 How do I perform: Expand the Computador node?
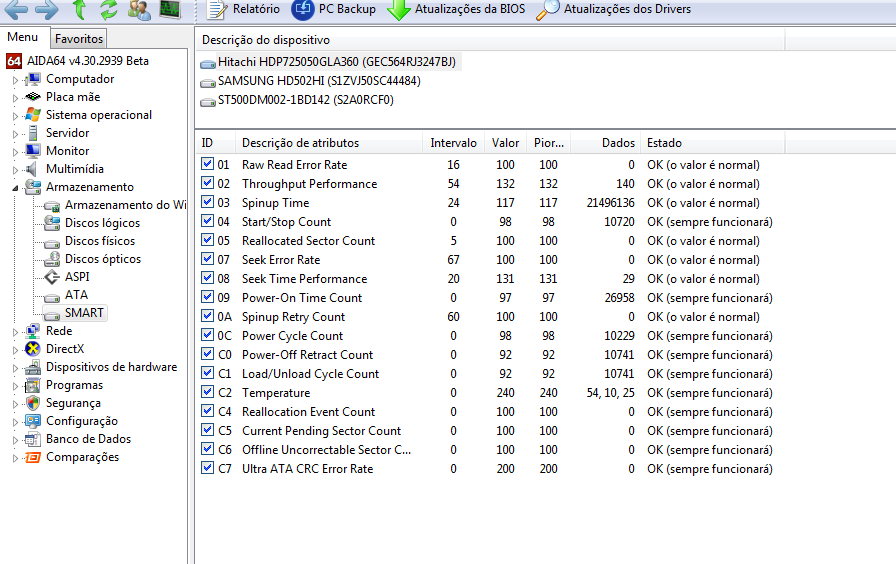click(x=15, y=80)
